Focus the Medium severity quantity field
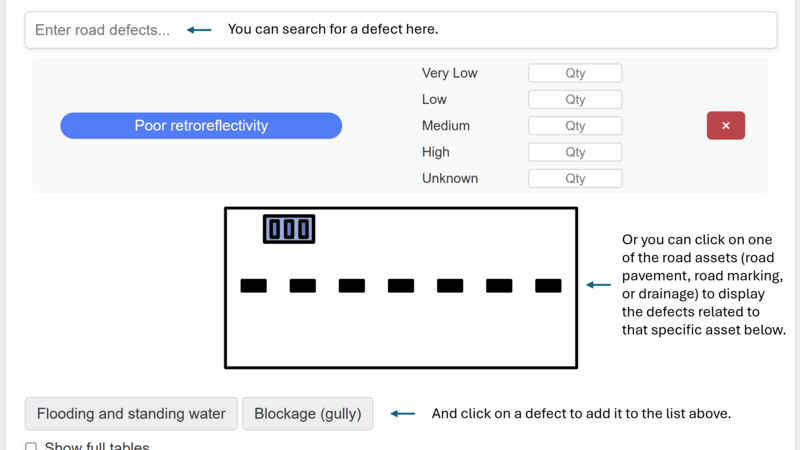Screen dimensions: 800x450 (x=575, y=126)
